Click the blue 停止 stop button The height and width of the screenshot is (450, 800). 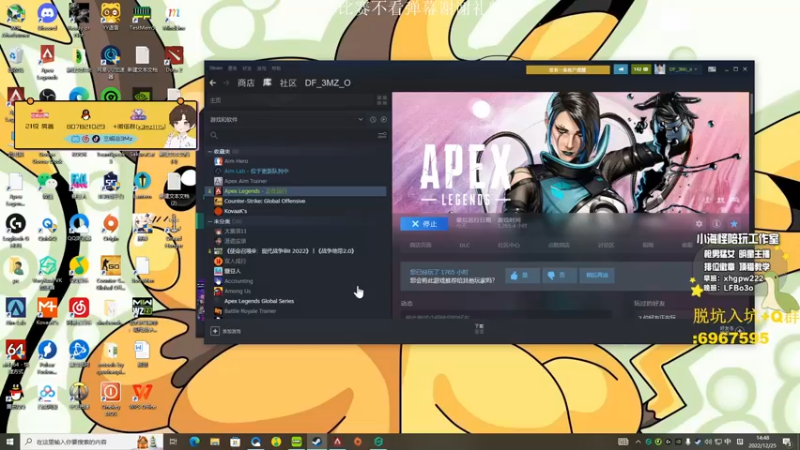(x=424, y=223)
